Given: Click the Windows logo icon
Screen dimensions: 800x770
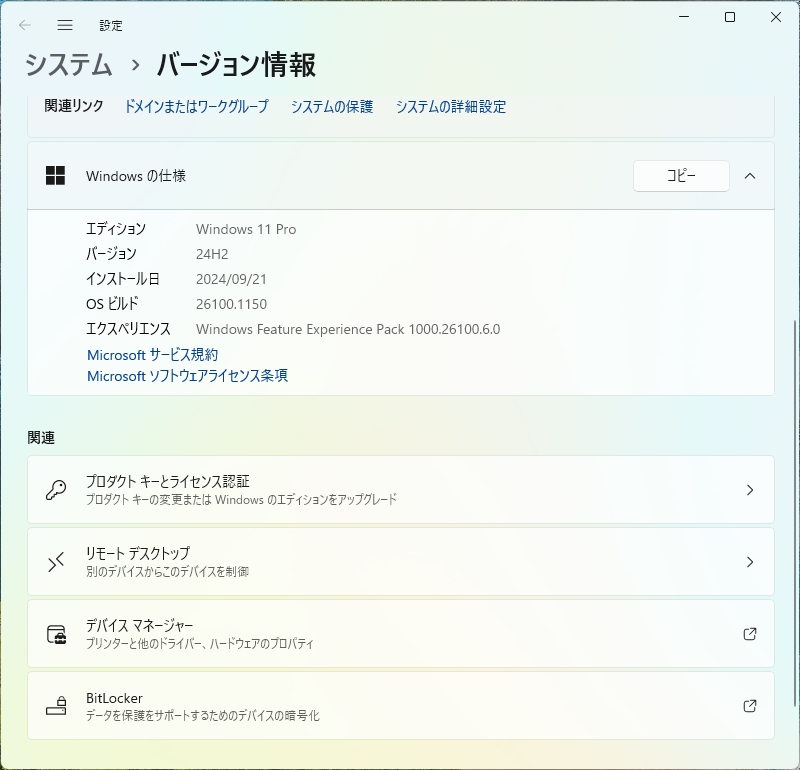Looking at the screenshot, I should click(55, 176).
